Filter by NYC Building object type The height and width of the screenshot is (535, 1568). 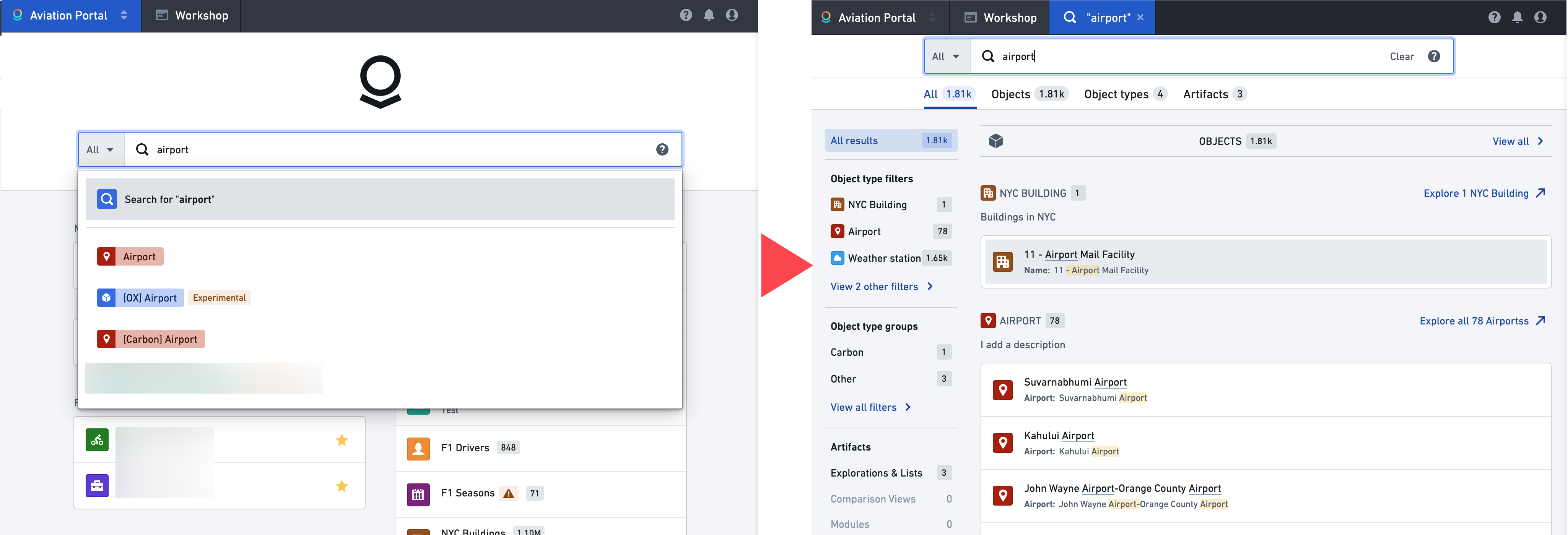[891, 205]
